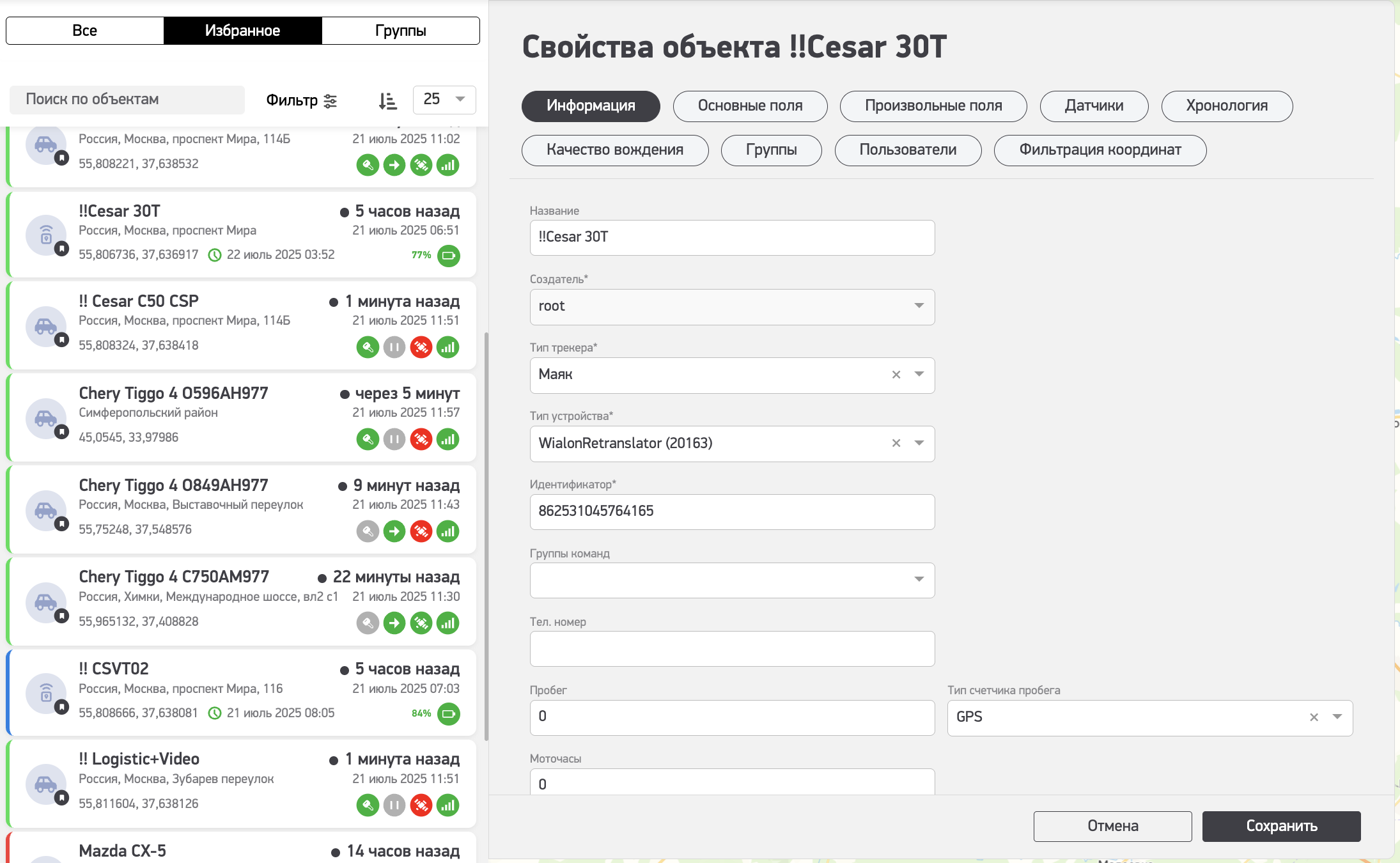The height and width of the screenshot is (863, 1400).
Task: Click the Моточасы input field
Action: (733, 782)
